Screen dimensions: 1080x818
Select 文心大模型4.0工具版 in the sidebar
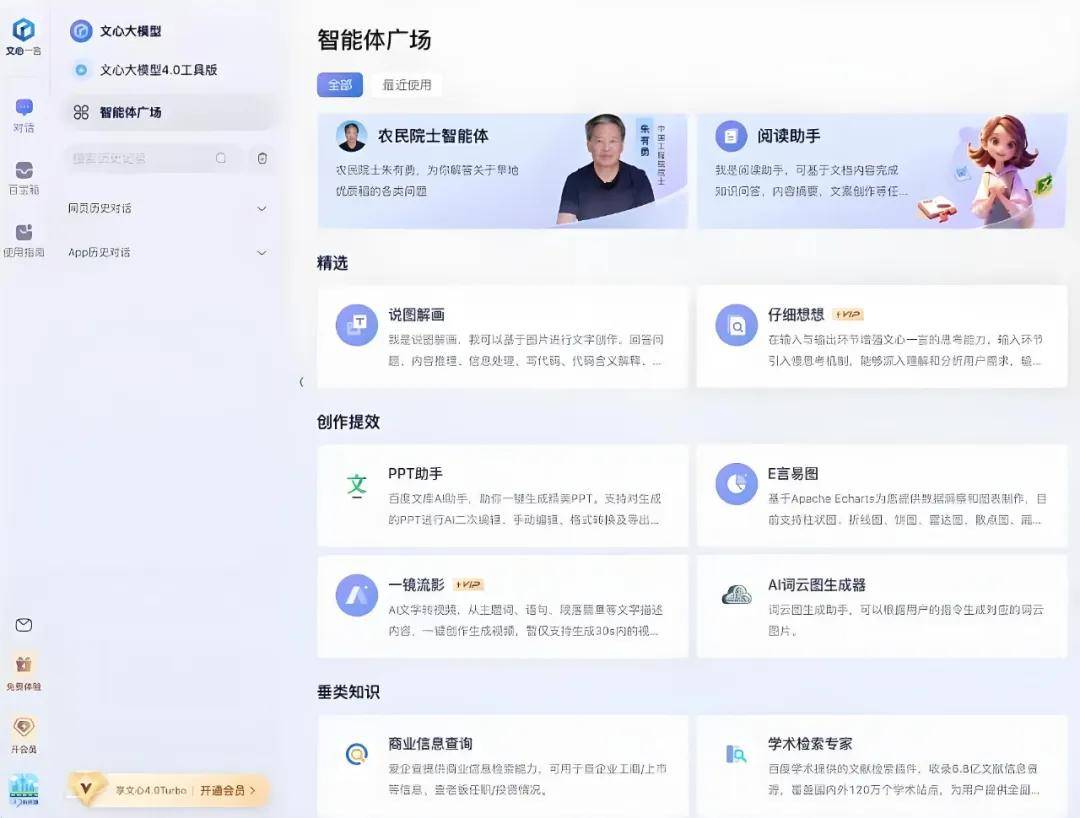158,70
